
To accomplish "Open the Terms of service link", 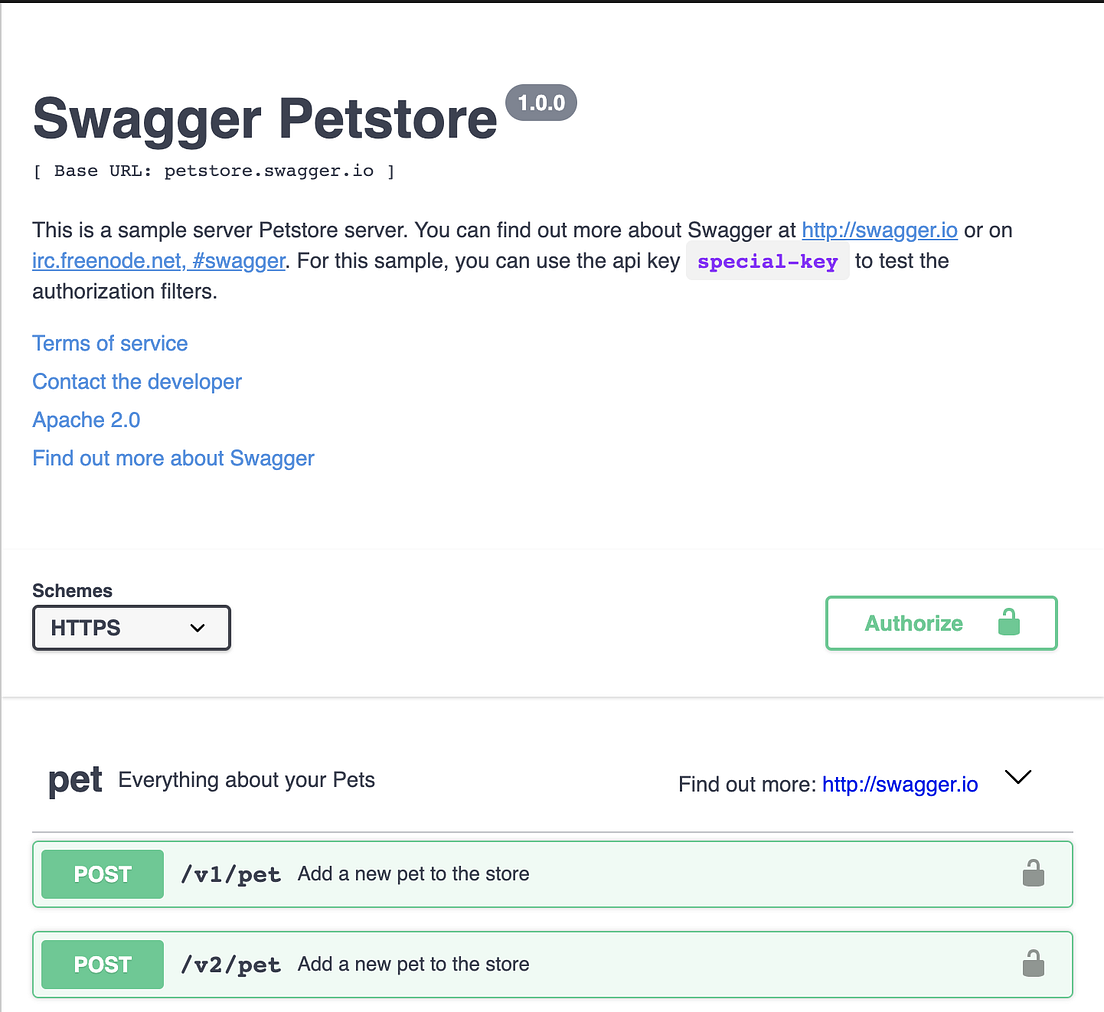I will coord(110,343).
